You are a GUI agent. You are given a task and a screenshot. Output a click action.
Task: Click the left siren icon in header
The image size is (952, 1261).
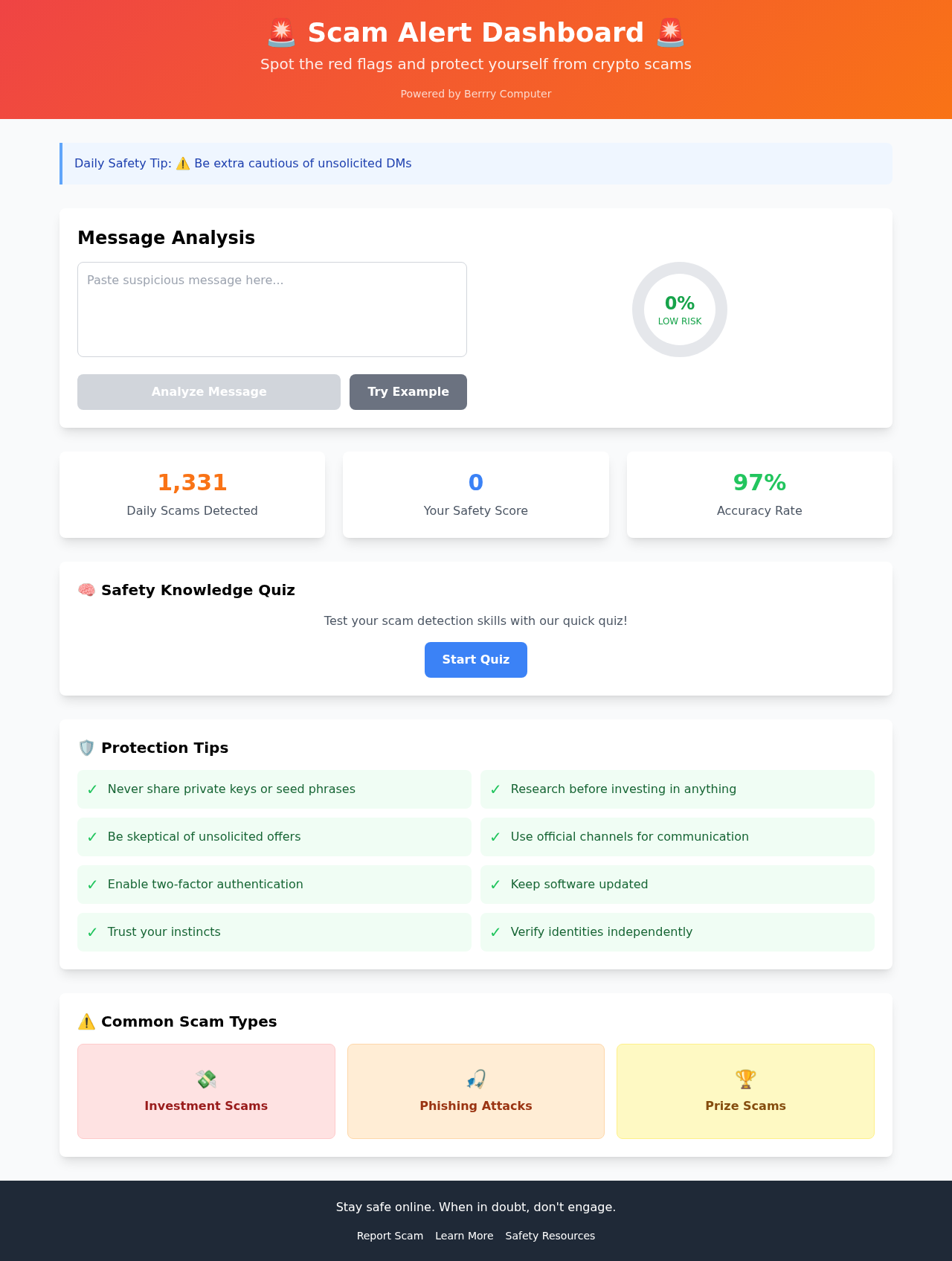tap(282, 33)
